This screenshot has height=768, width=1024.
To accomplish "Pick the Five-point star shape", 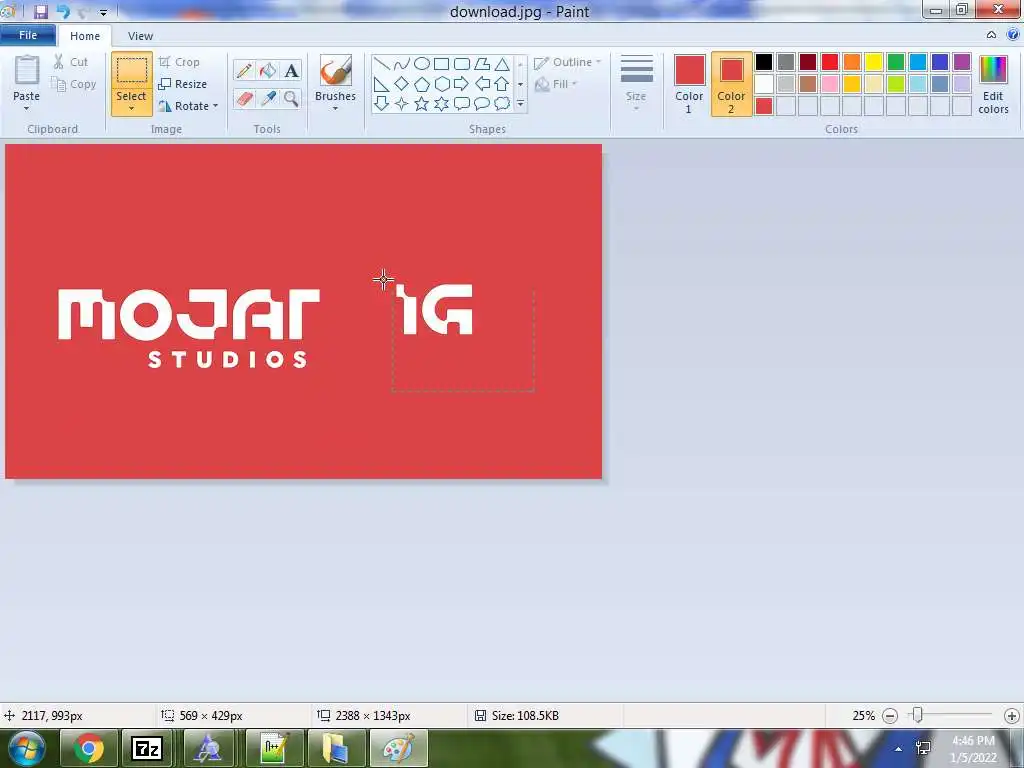I will coord(422,103).
